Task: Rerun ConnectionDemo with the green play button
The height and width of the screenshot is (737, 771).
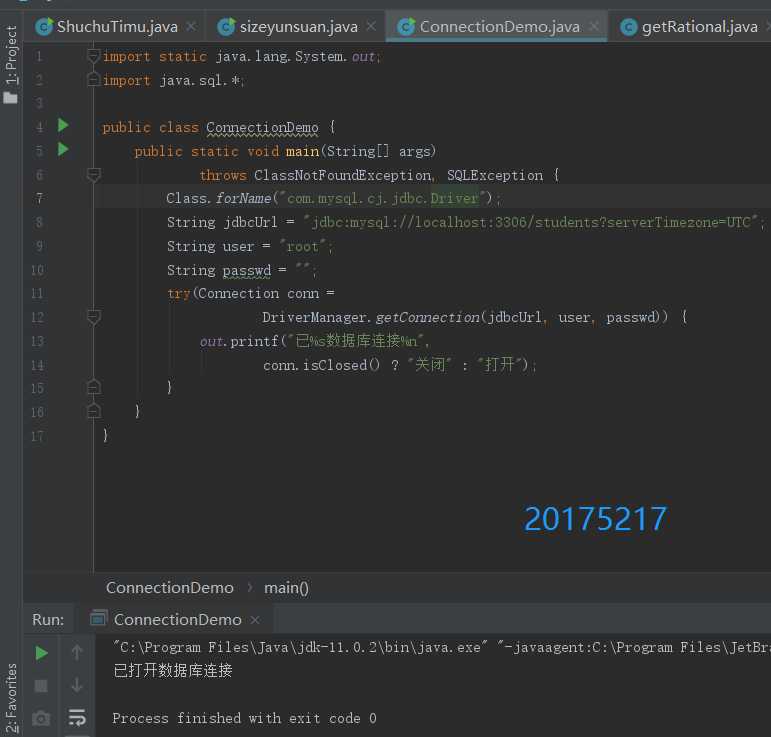Action: 41,653
